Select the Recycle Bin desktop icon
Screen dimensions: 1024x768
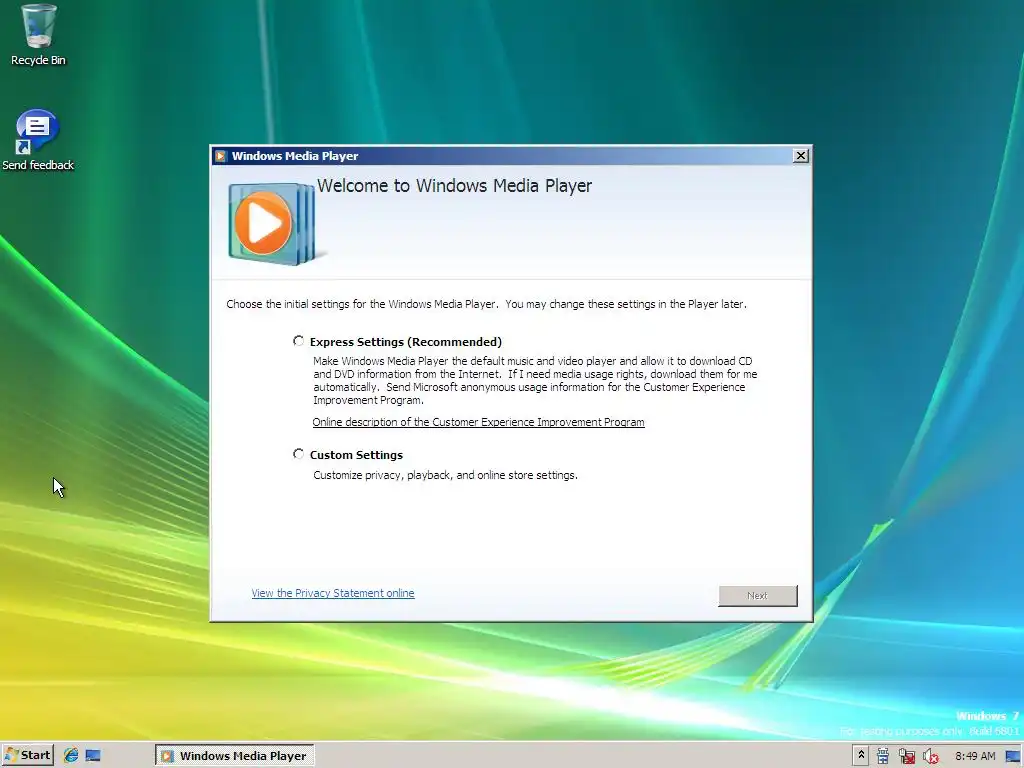(x=38, y=35)
